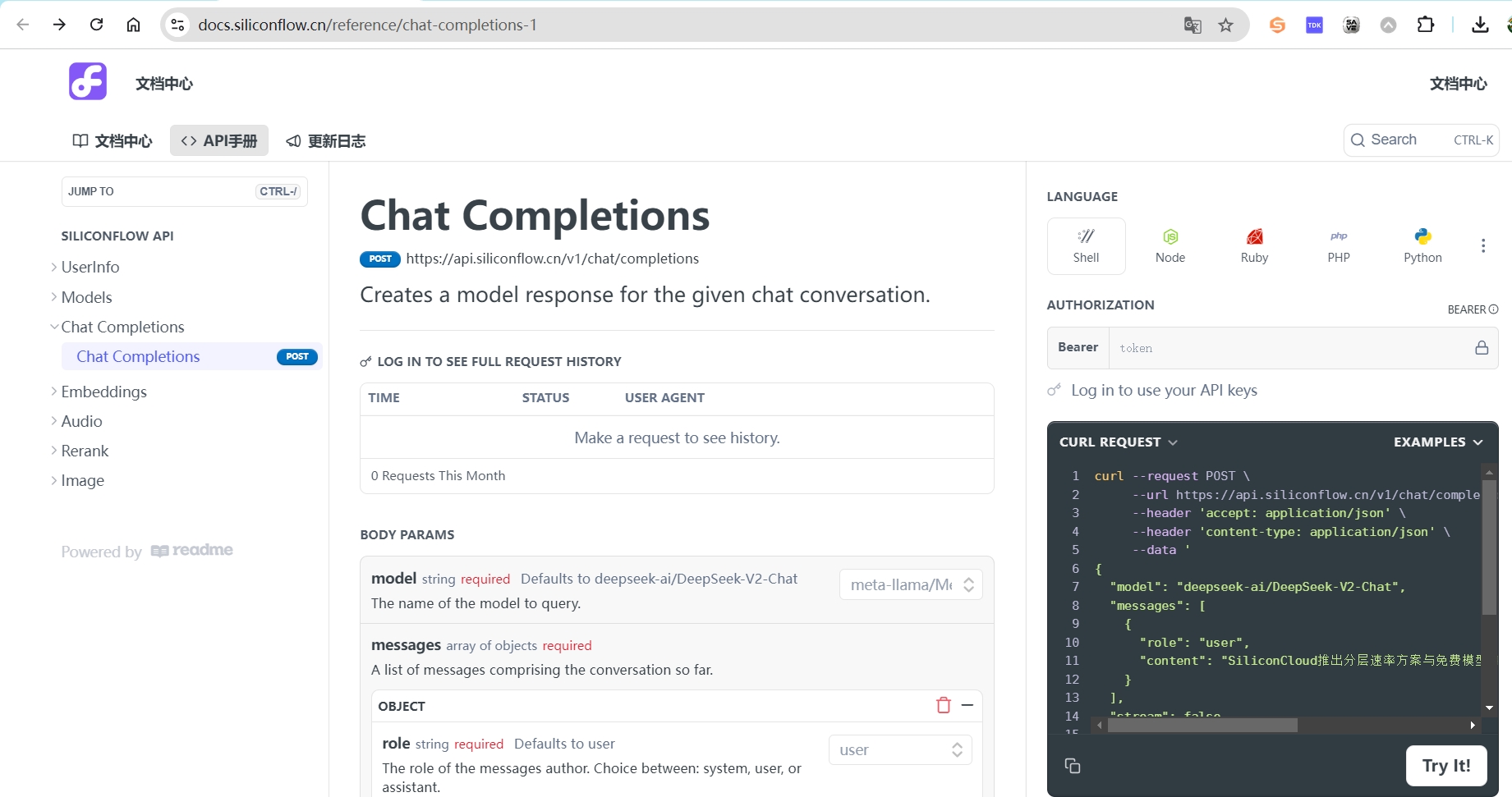Screen dimensions: 1512x797
Task: Click the code scrollbar right arrow
Action: pos(1473,726)
